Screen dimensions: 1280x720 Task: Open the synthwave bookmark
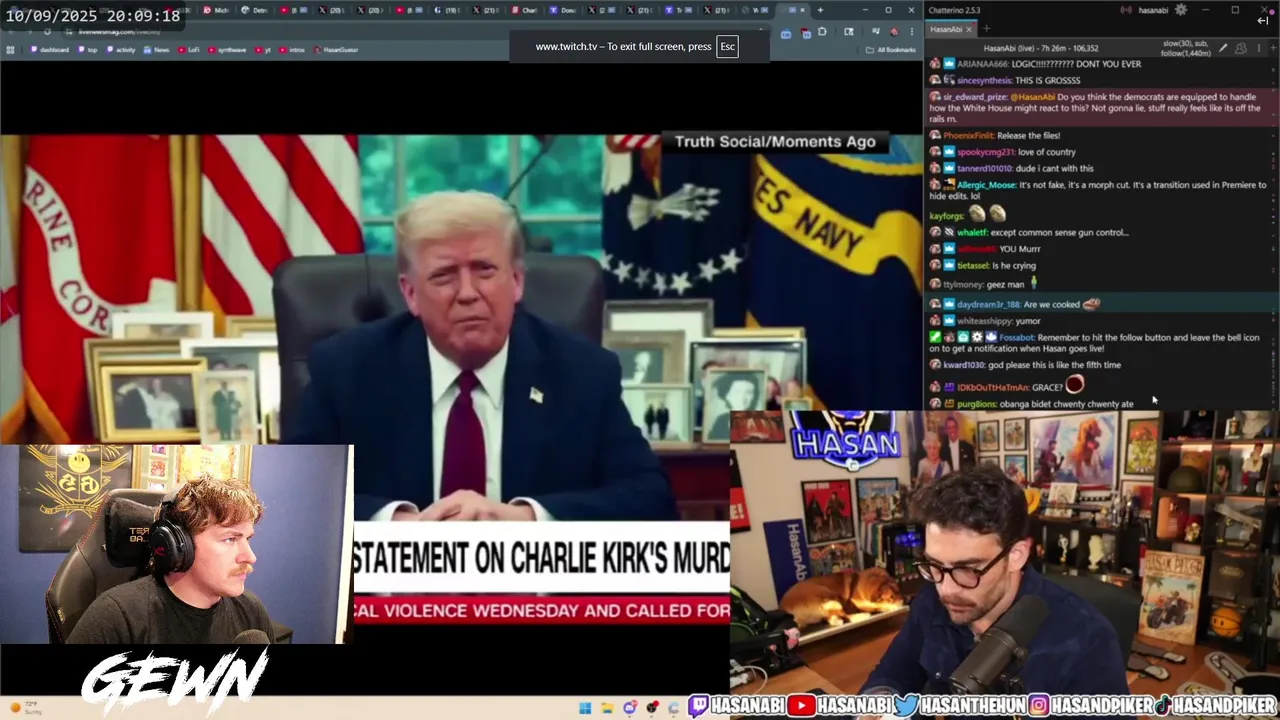pos(226,49)
